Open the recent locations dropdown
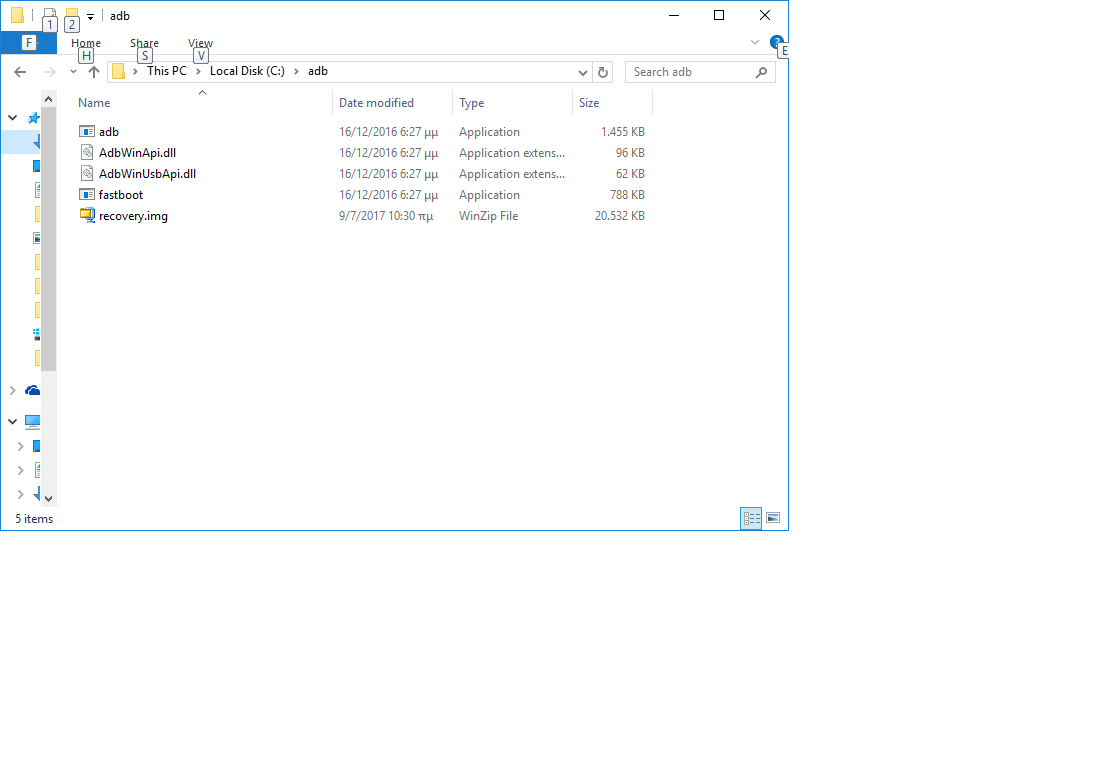1108x772 pixels. pyautogui.click(x=73, y=72)
